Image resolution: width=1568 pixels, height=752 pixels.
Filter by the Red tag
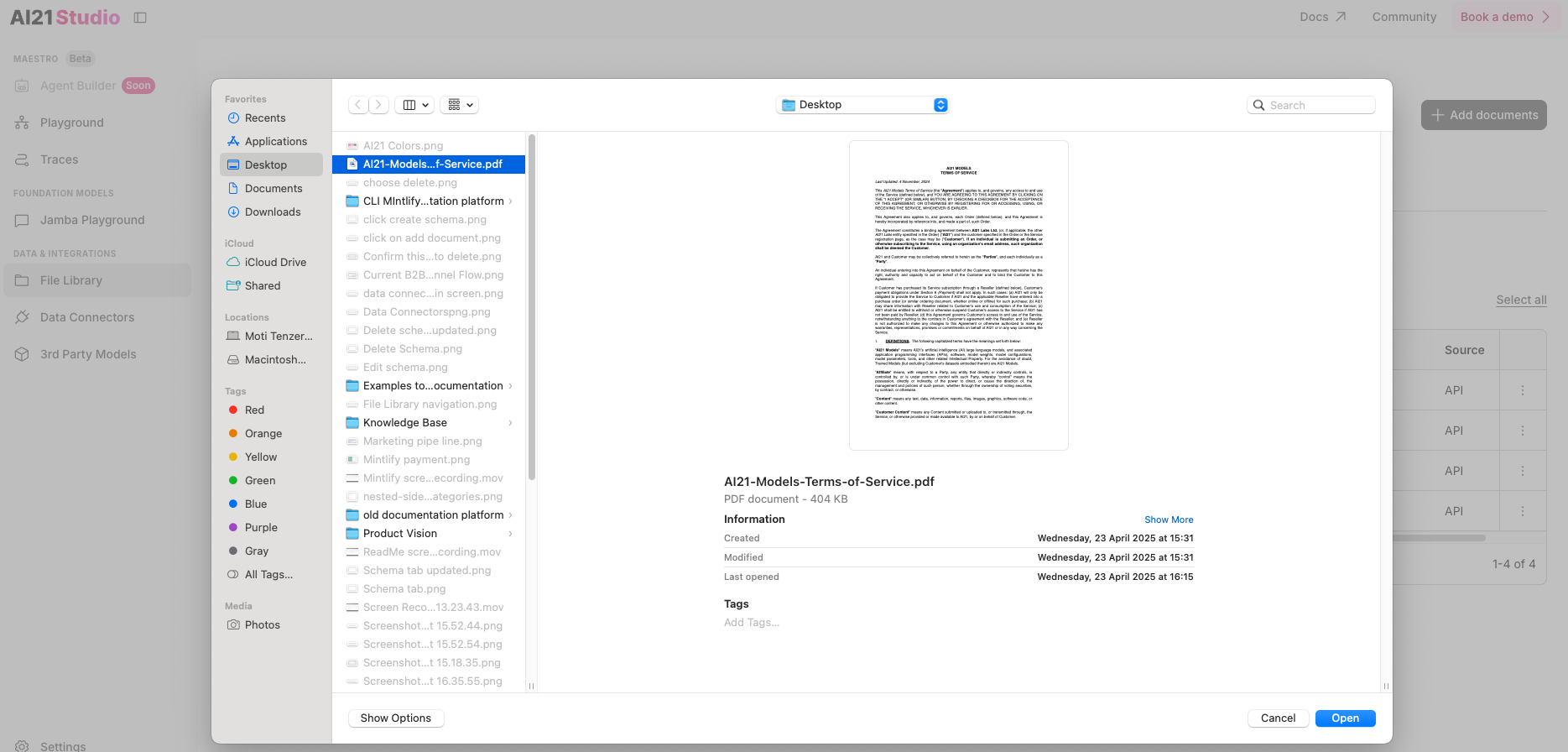pos(254,410)
